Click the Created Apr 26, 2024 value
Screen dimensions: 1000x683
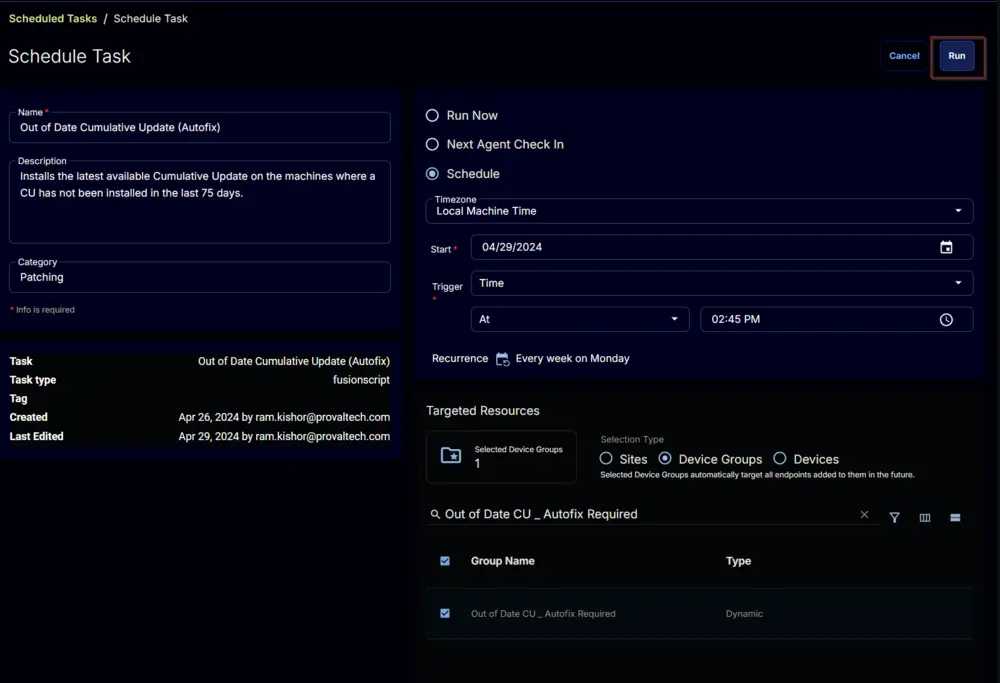pyautogui.click(x=284, y=417)
